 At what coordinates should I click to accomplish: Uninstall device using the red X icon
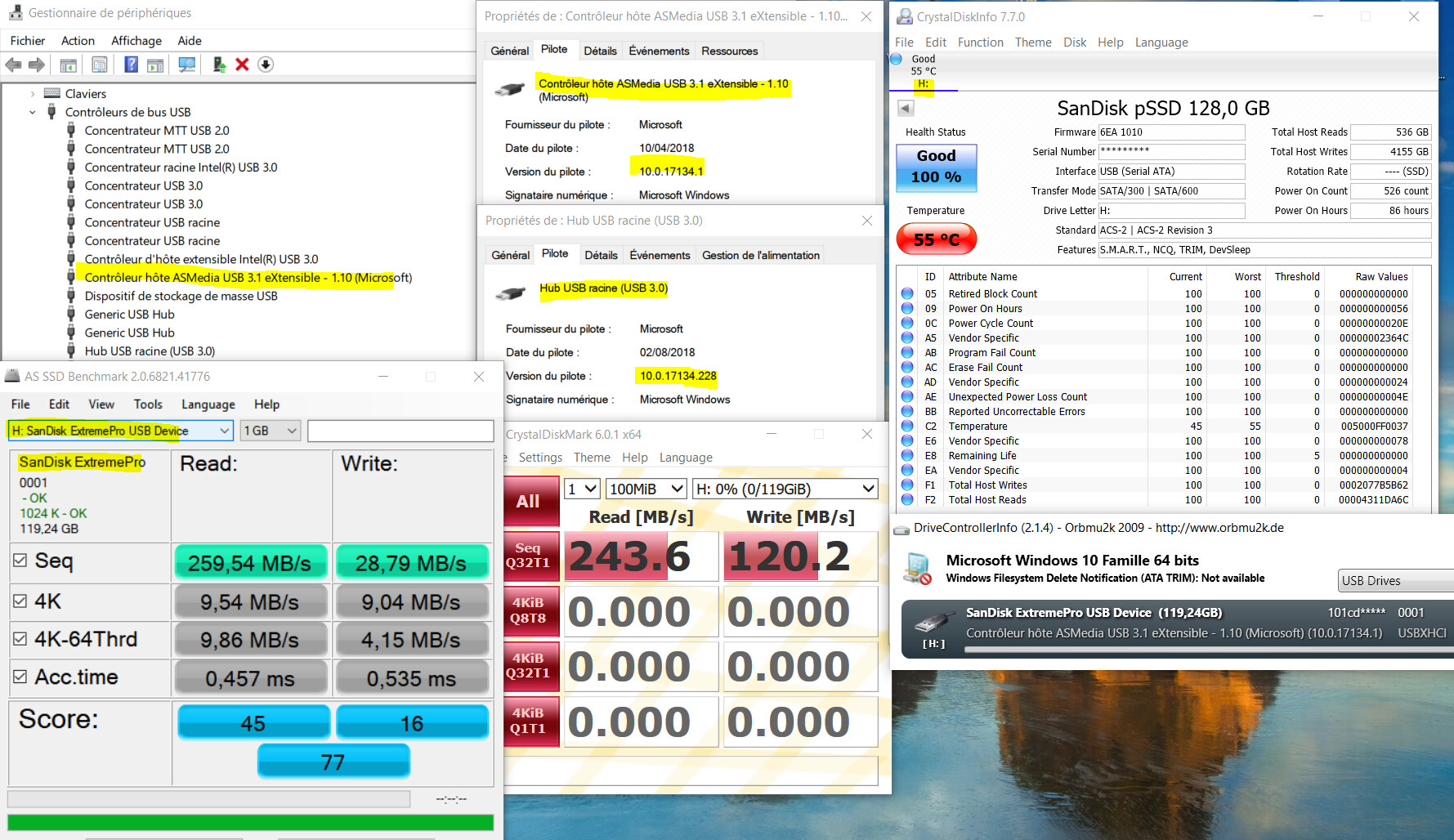coord(242,65)
